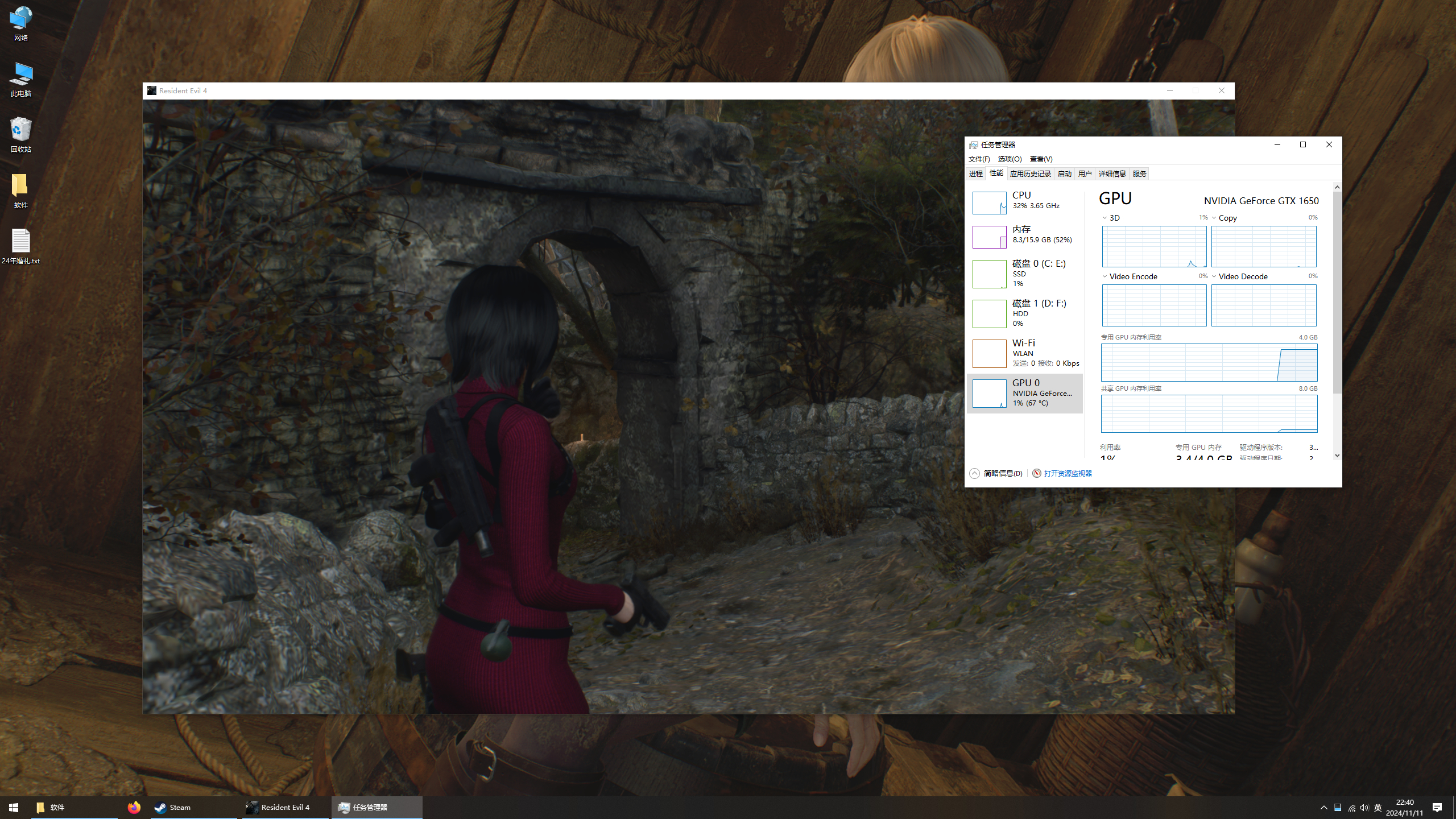Open the clock showing 22:40
This screenshot has height=819, width=1456.
click(x=1405, y=808)
